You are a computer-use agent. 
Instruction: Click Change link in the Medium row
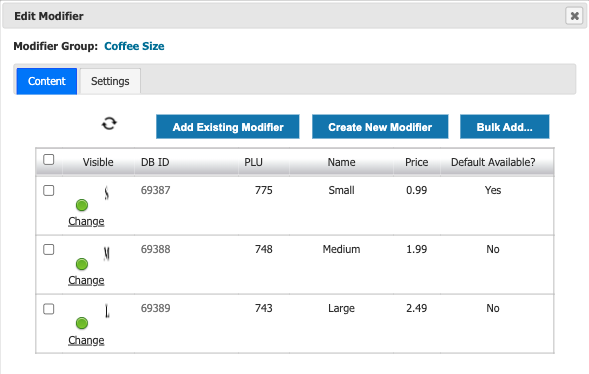86,280
